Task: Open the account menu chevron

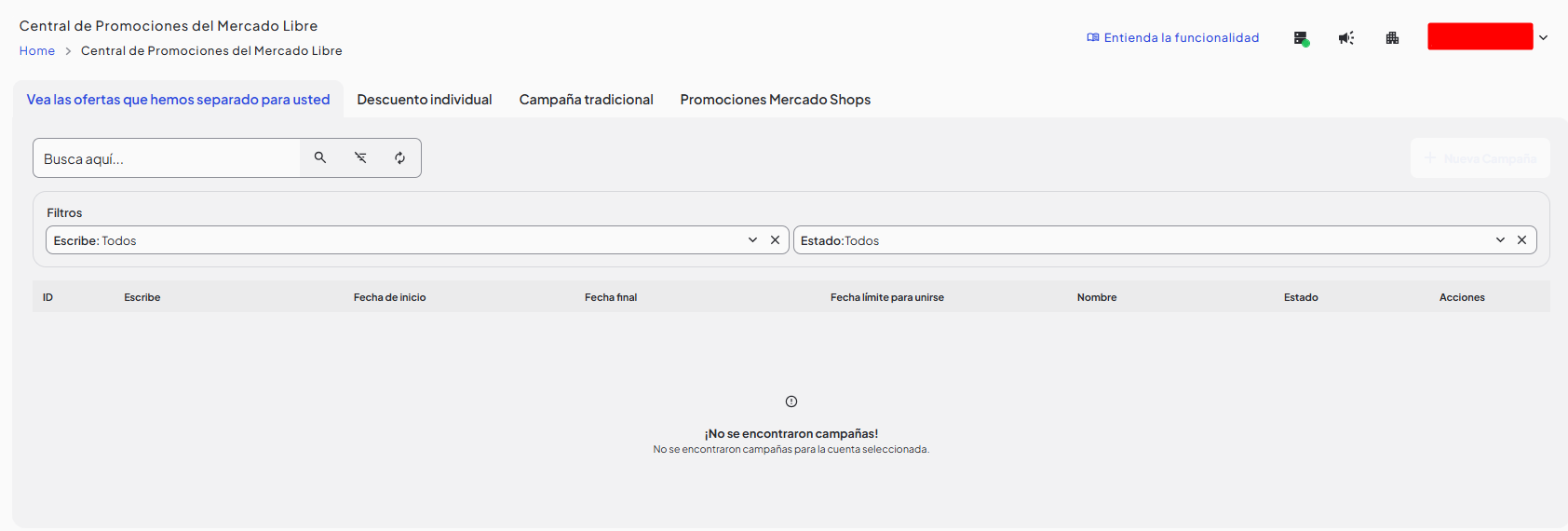Action: (1543, 38)
